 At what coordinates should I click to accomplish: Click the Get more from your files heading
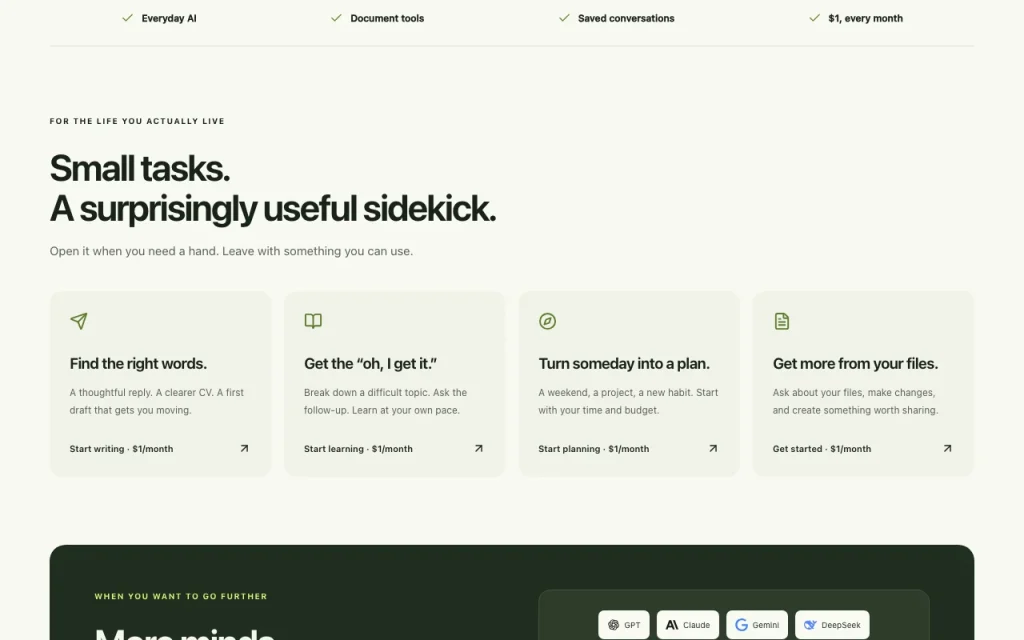[x=856, y=364]
